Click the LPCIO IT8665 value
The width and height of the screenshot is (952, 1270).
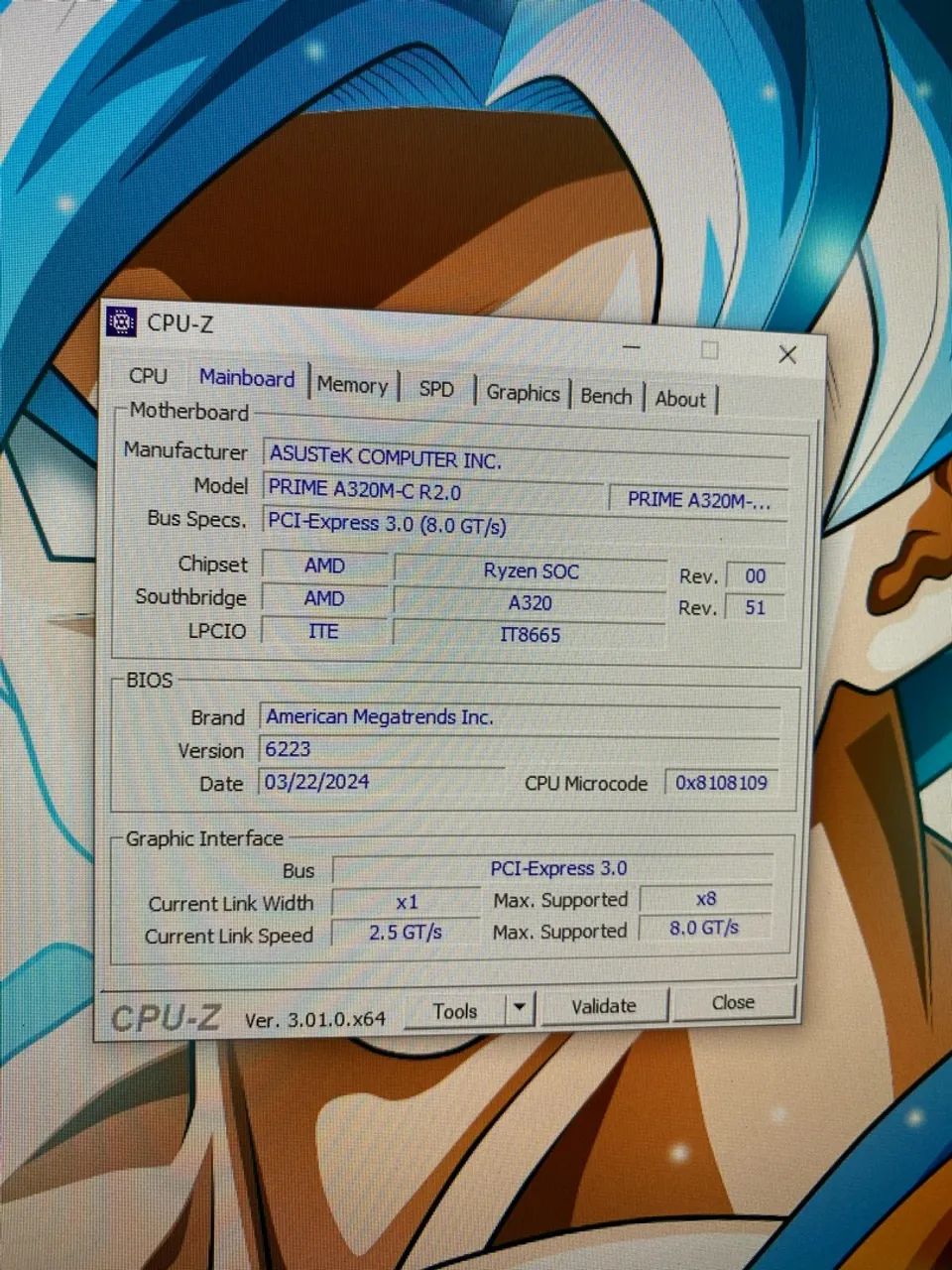(529, 635)
